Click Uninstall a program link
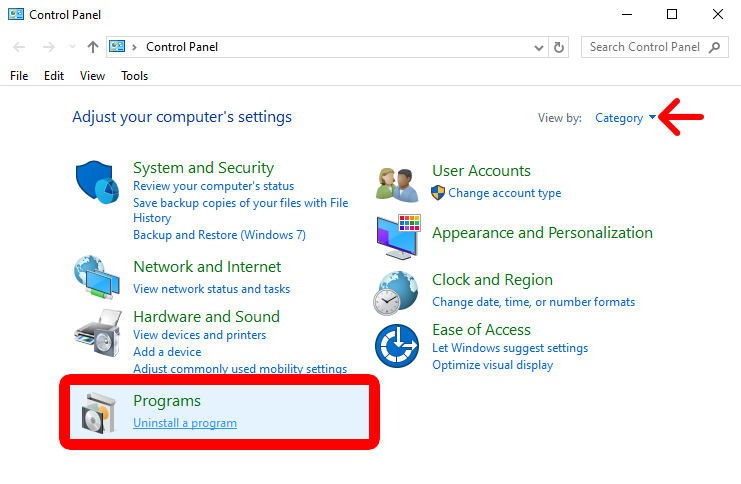This screenshot has height=484, width=741. coord(185,423)
